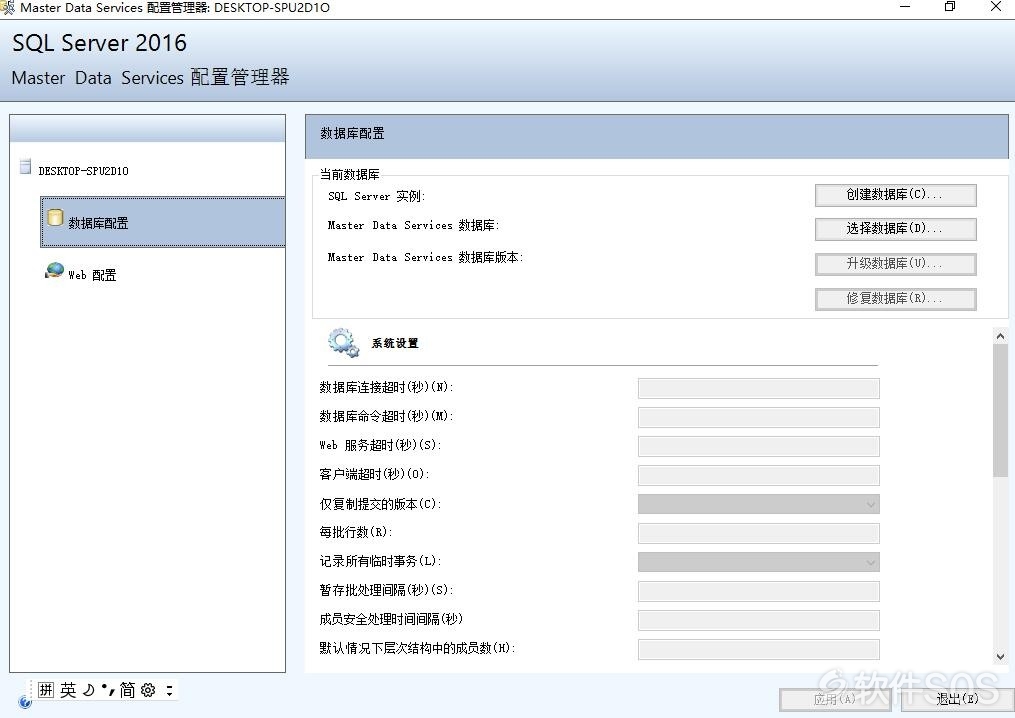Screen dimensions: 1015x718
Task: Click the punctuation mode icon on the IME bar
Action: coord(107,690)
